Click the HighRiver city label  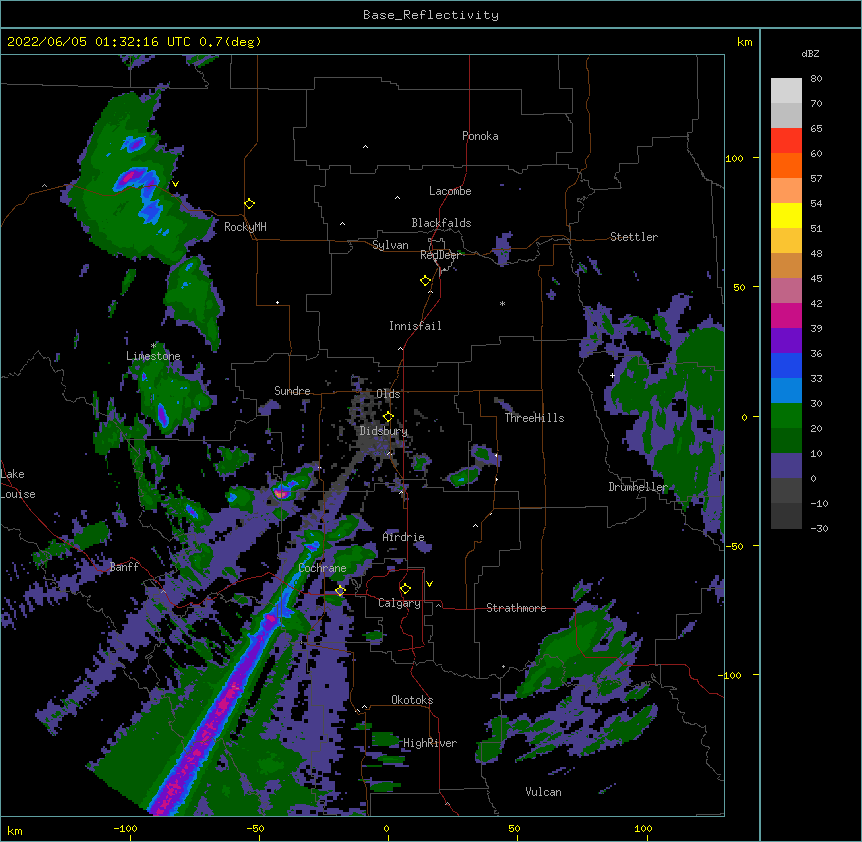[x=430, y=743]
